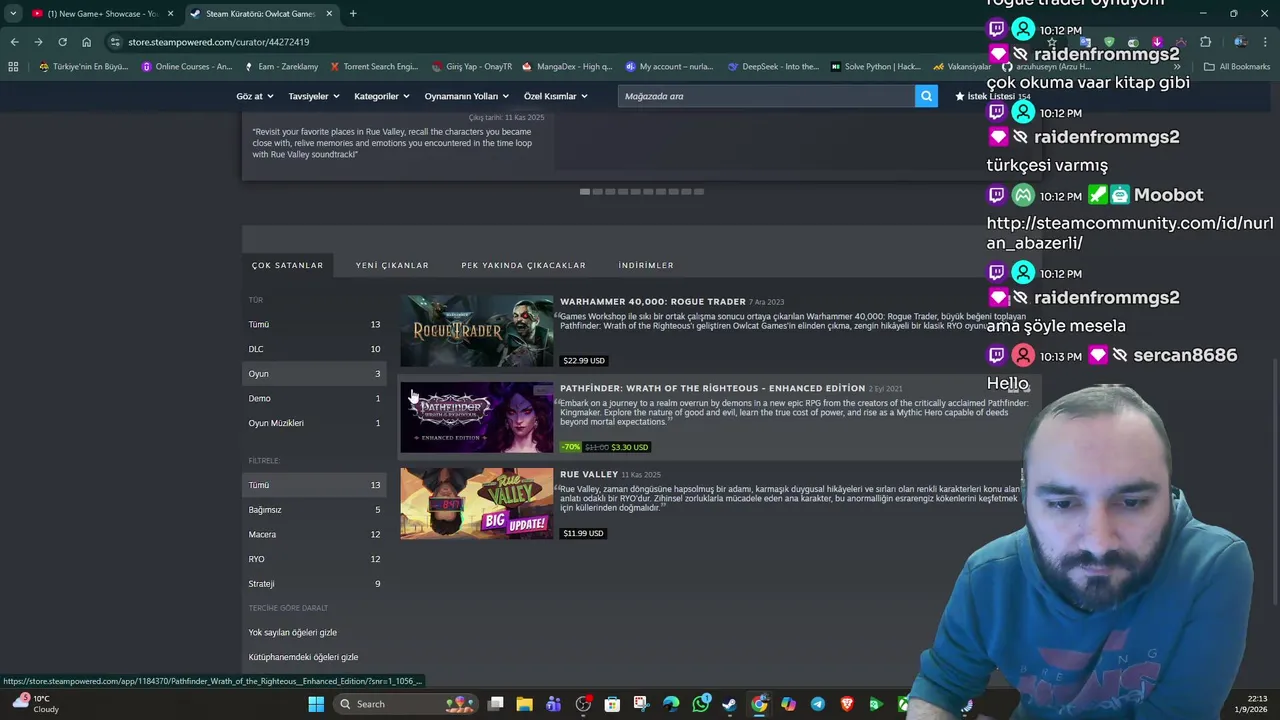View site information icon in address bar
Viewport: 1280px width, 720px height.
click(116, 42)
